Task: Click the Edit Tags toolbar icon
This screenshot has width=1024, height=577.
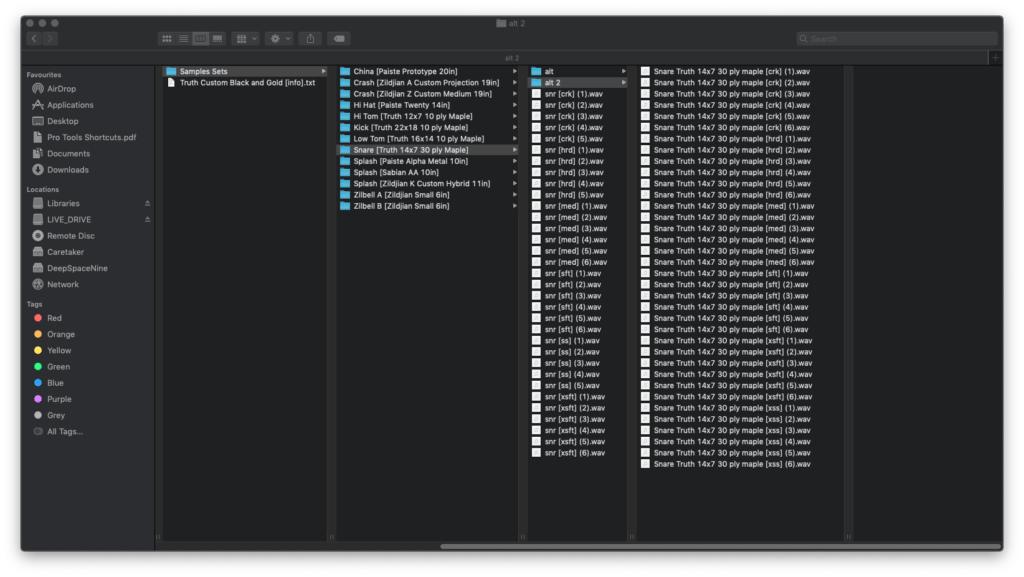Action: click(x=339, y=38)
